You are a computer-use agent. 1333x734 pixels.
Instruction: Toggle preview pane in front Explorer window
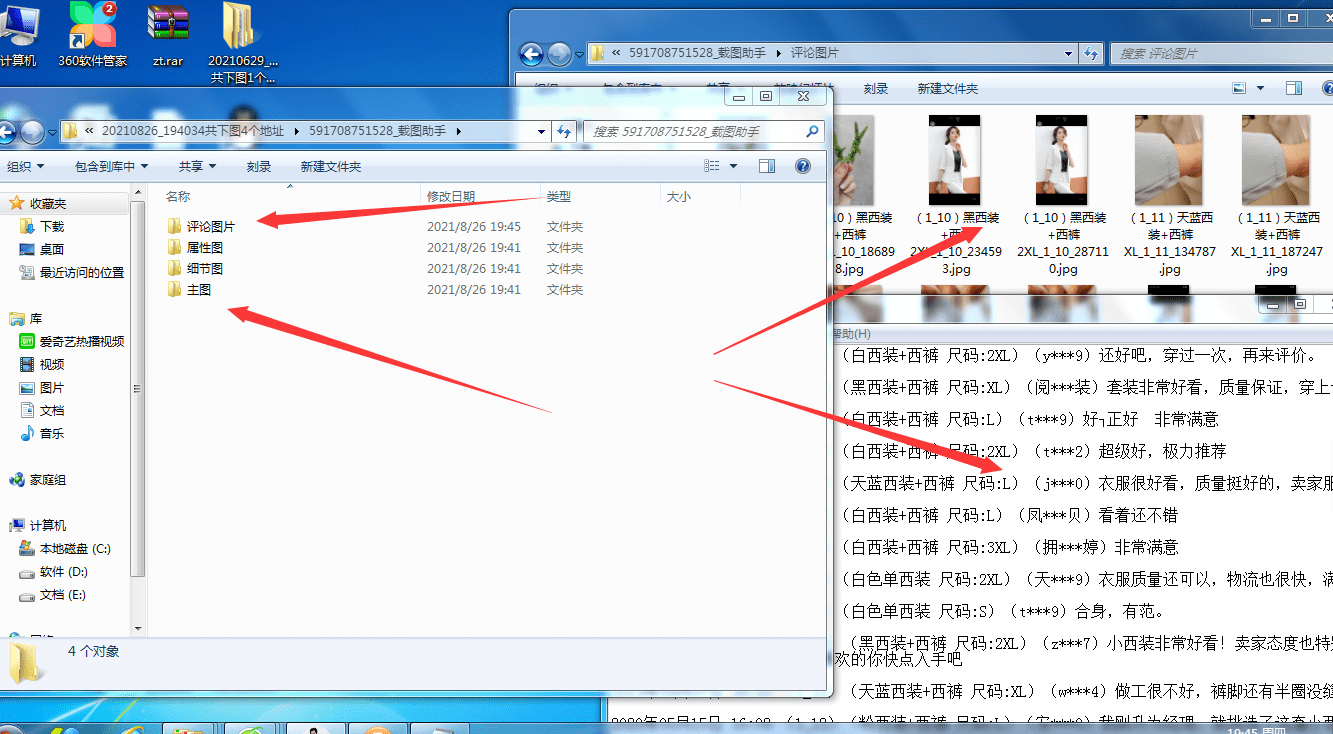[767, 166]
